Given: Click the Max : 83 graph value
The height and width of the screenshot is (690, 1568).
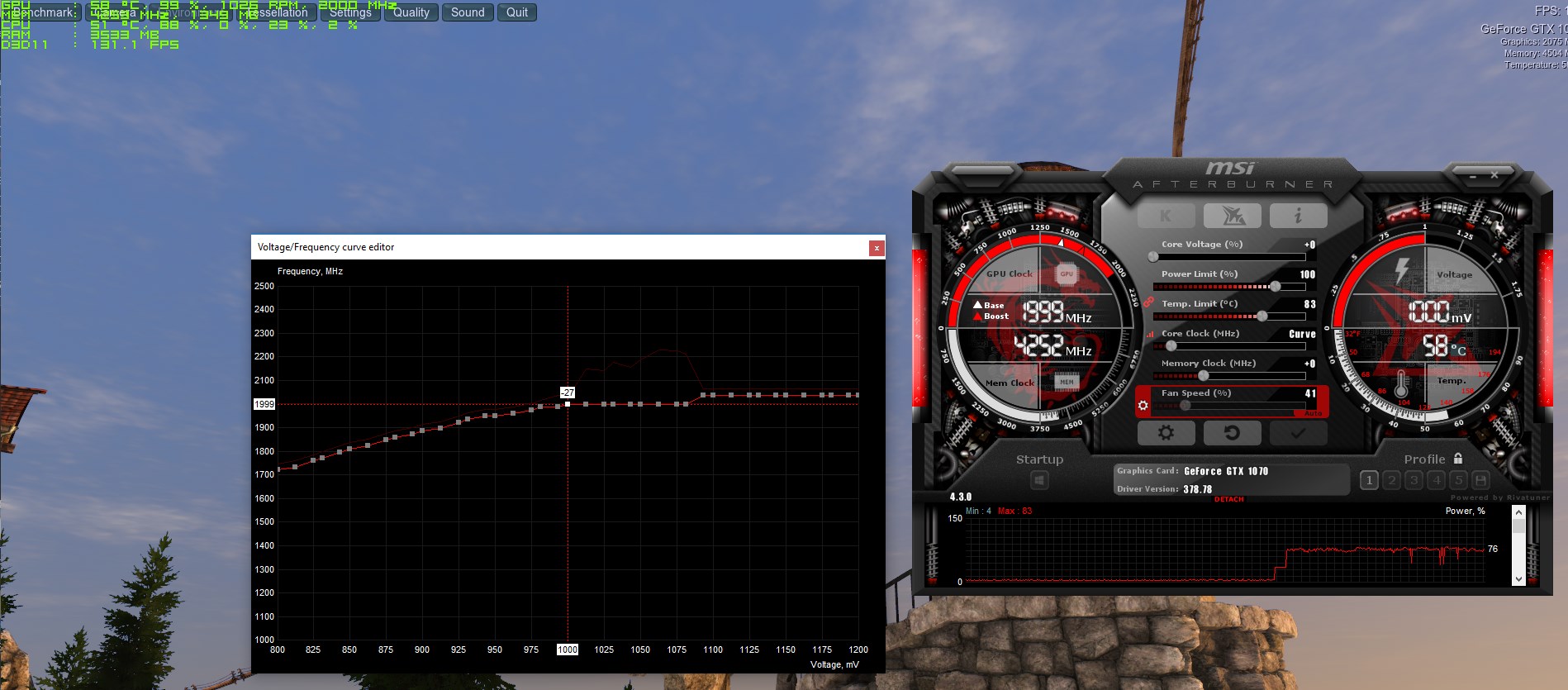Looking at the screenshot, I should [x=1014, y=511].
